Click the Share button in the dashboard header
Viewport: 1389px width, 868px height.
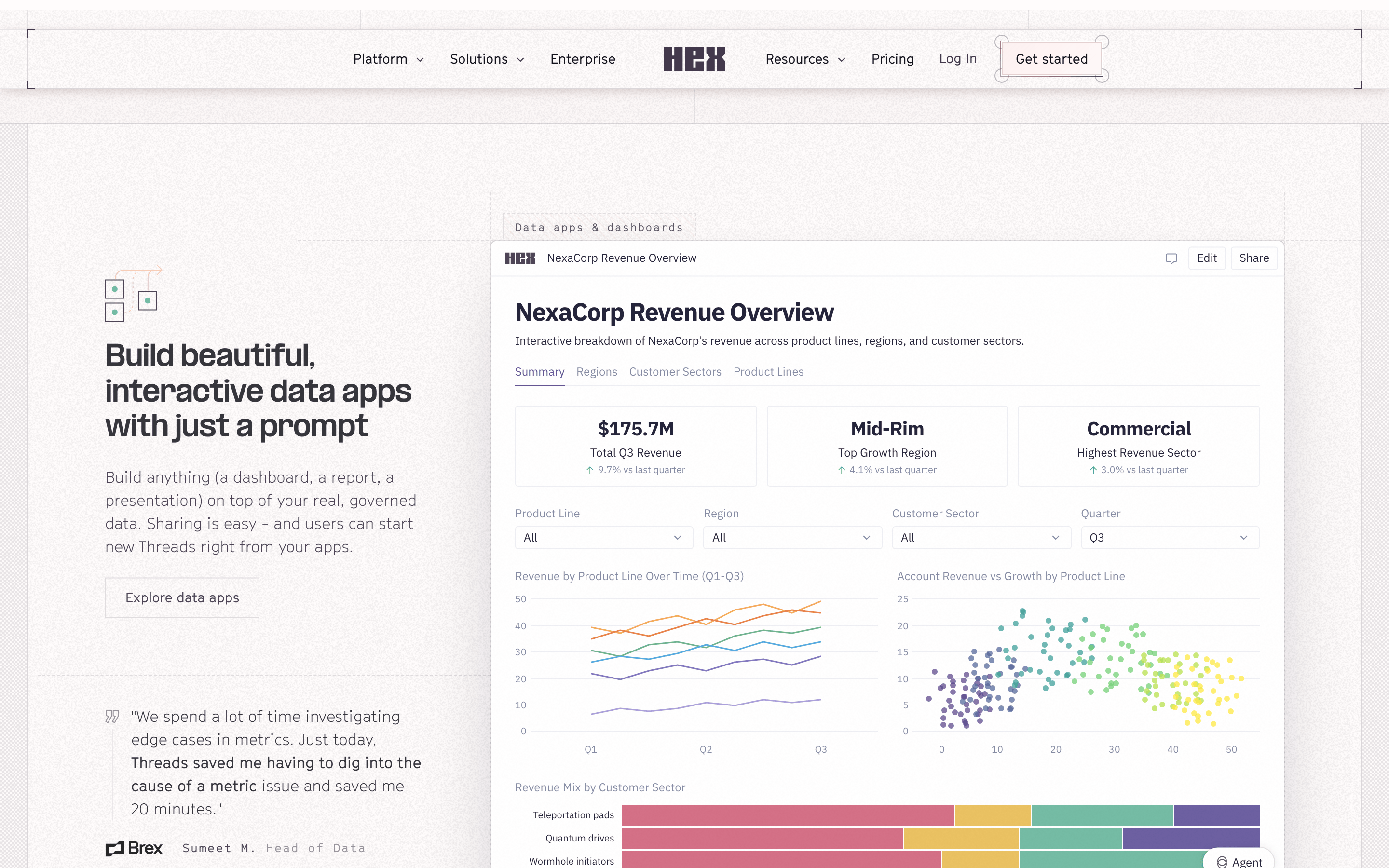(x=1253, y=258)
